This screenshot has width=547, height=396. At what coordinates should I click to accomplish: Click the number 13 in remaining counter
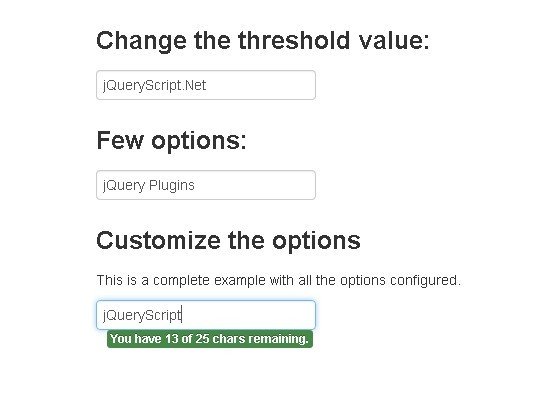click(172, 339)
